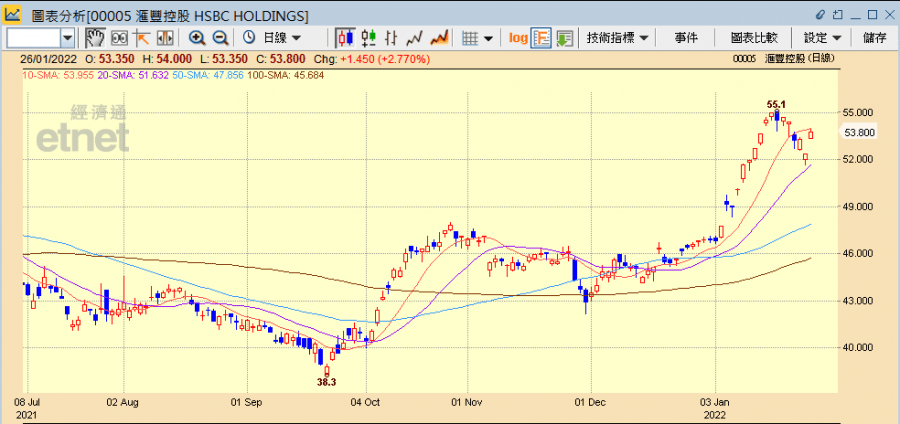This screenshot has width=900, height=424.
Task: Click the 事件 button
Action: (x=686, y=38)
